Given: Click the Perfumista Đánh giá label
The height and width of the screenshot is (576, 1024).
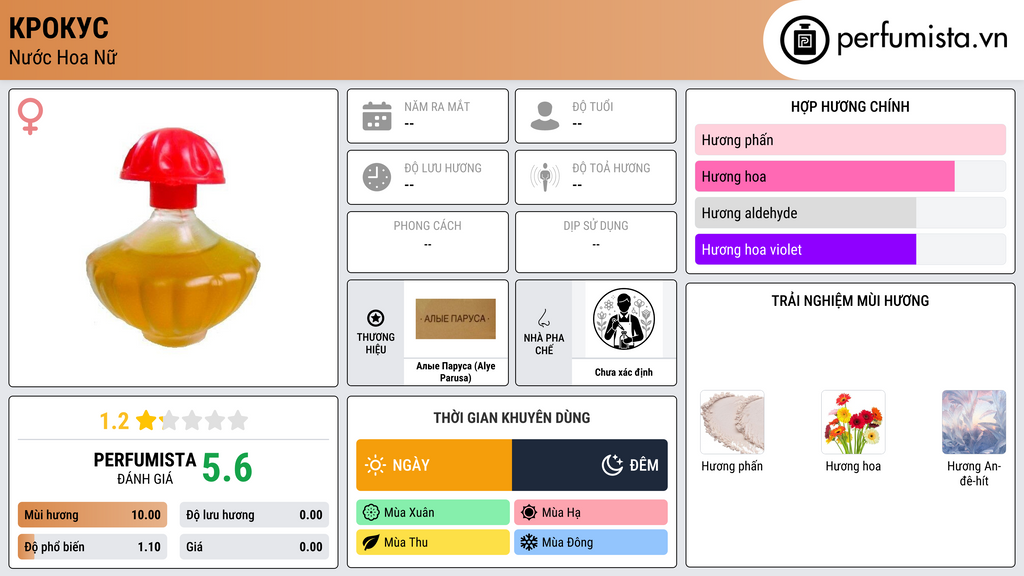Looking at the screenshot, I should pyautogui.click(x=145, y=468).
